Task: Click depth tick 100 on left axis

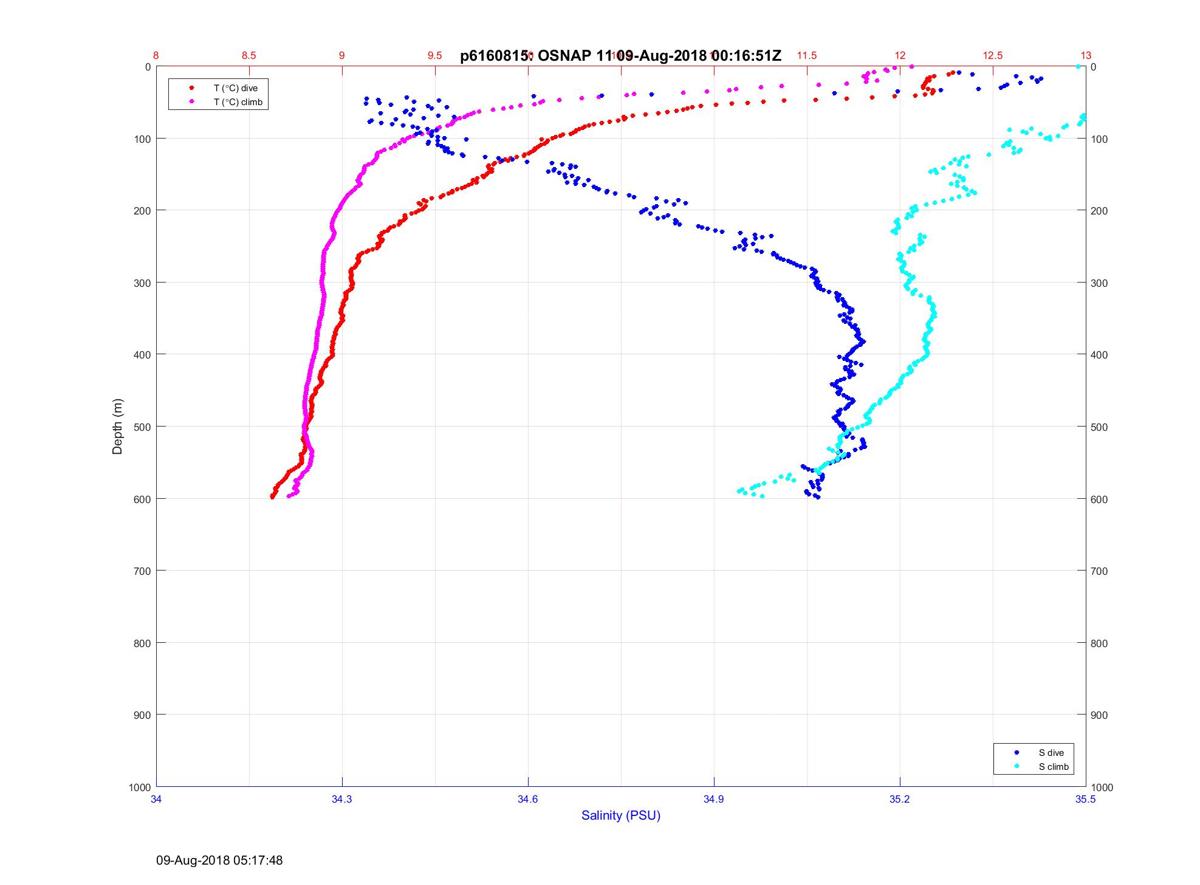Action: 141,139
